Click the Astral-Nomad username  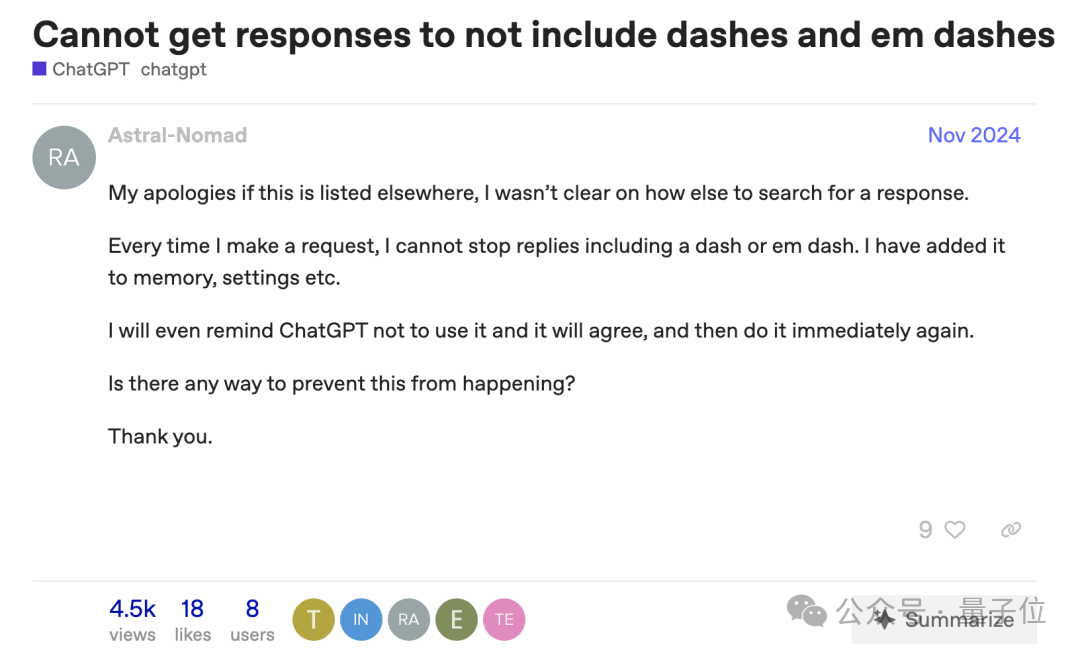(177, 134)
